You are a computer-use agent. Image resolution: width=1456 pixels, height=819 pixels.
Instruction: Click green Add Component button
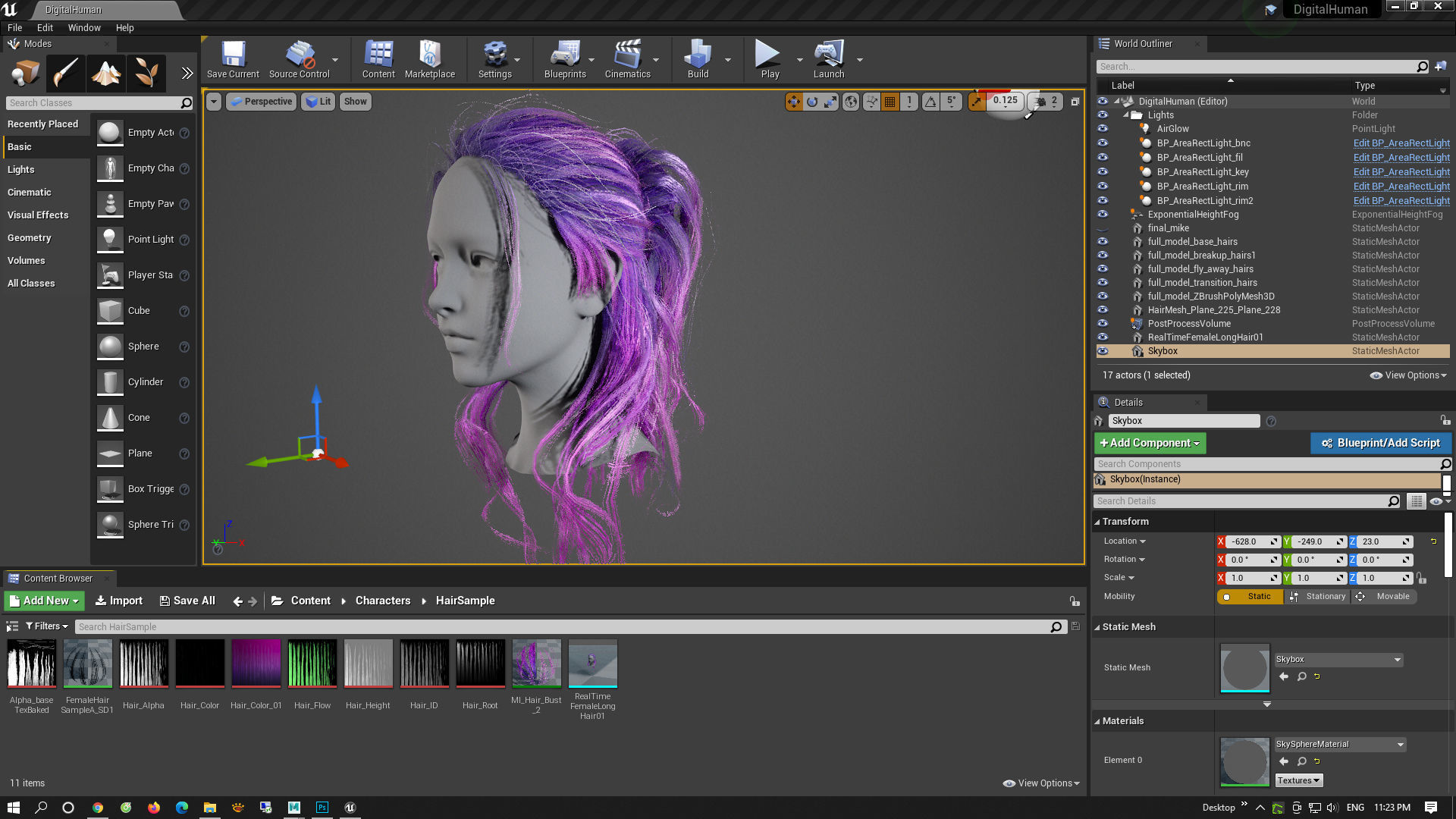1150,443
